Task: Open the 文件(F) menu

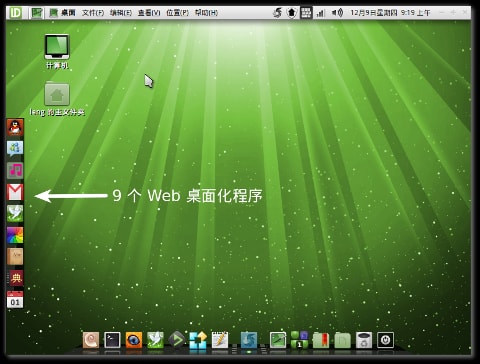Action: click(x=93, y=13)
